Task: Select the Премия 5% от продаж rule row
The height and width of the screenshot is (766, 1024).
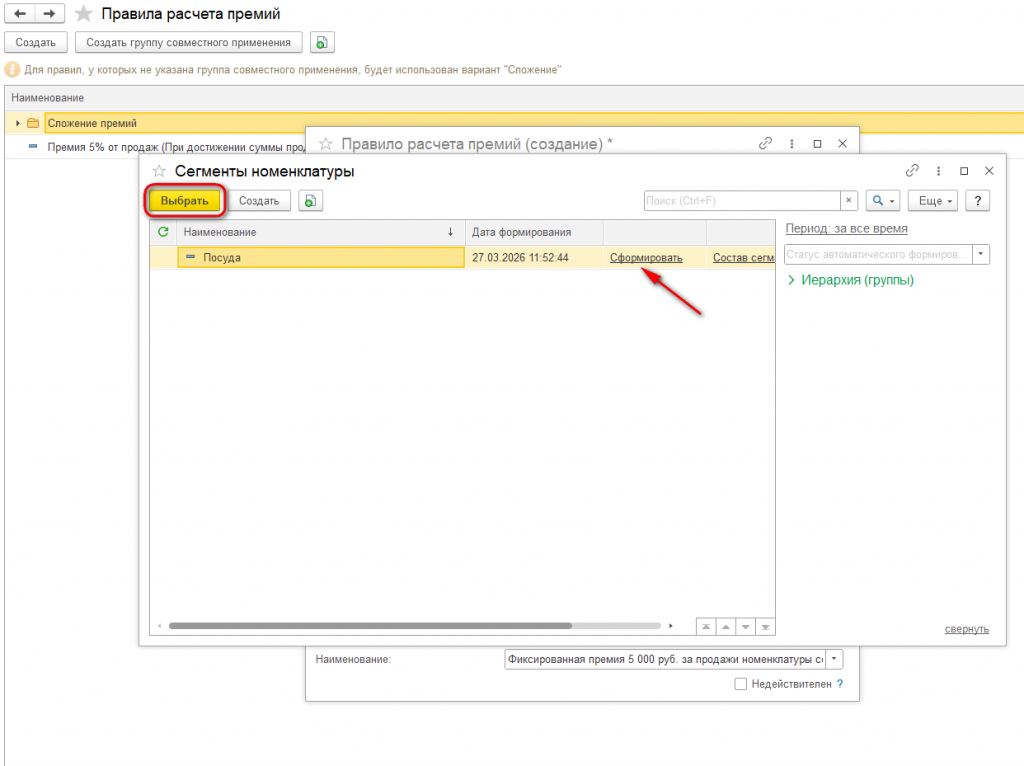Action: 176,147
